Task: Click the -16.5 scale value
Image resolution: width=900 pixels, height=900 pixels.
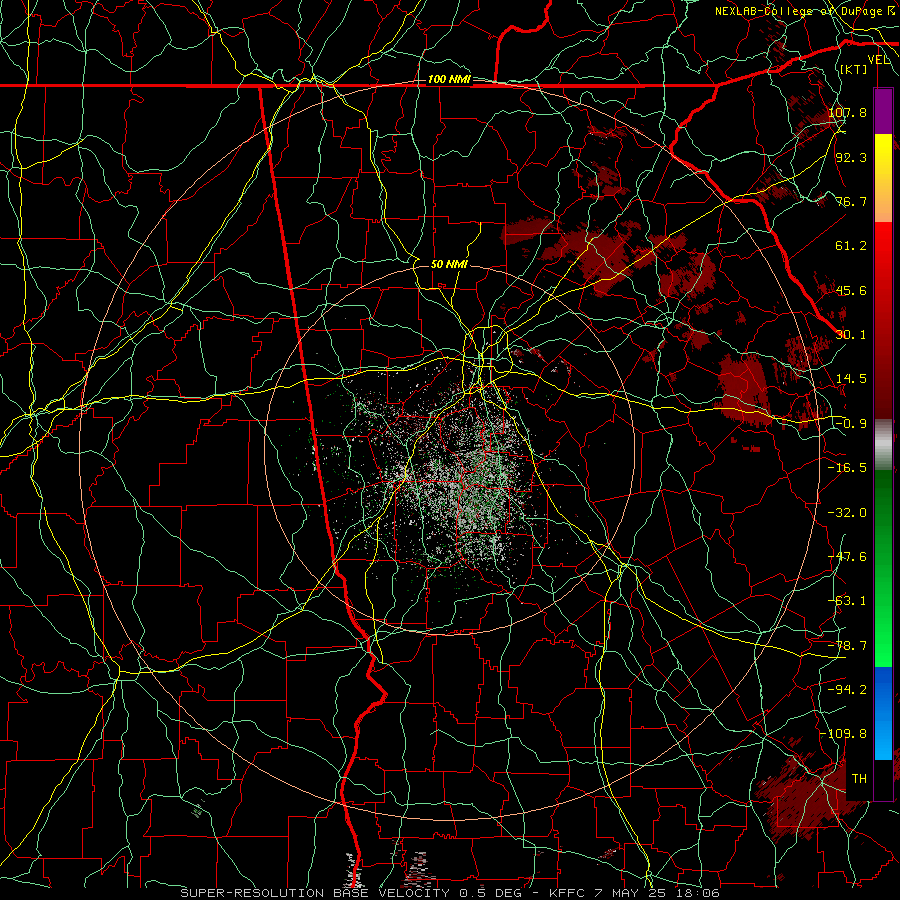Action: coord(847,468)
